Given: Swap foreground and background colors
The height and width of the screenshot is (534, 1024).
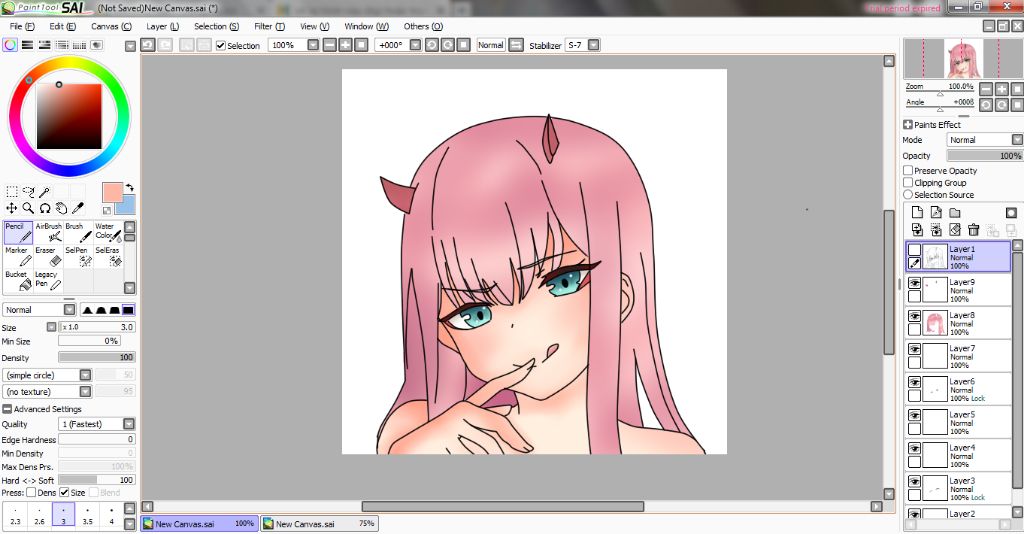Looking at the screenshot, I should click(x=129, y=187).
